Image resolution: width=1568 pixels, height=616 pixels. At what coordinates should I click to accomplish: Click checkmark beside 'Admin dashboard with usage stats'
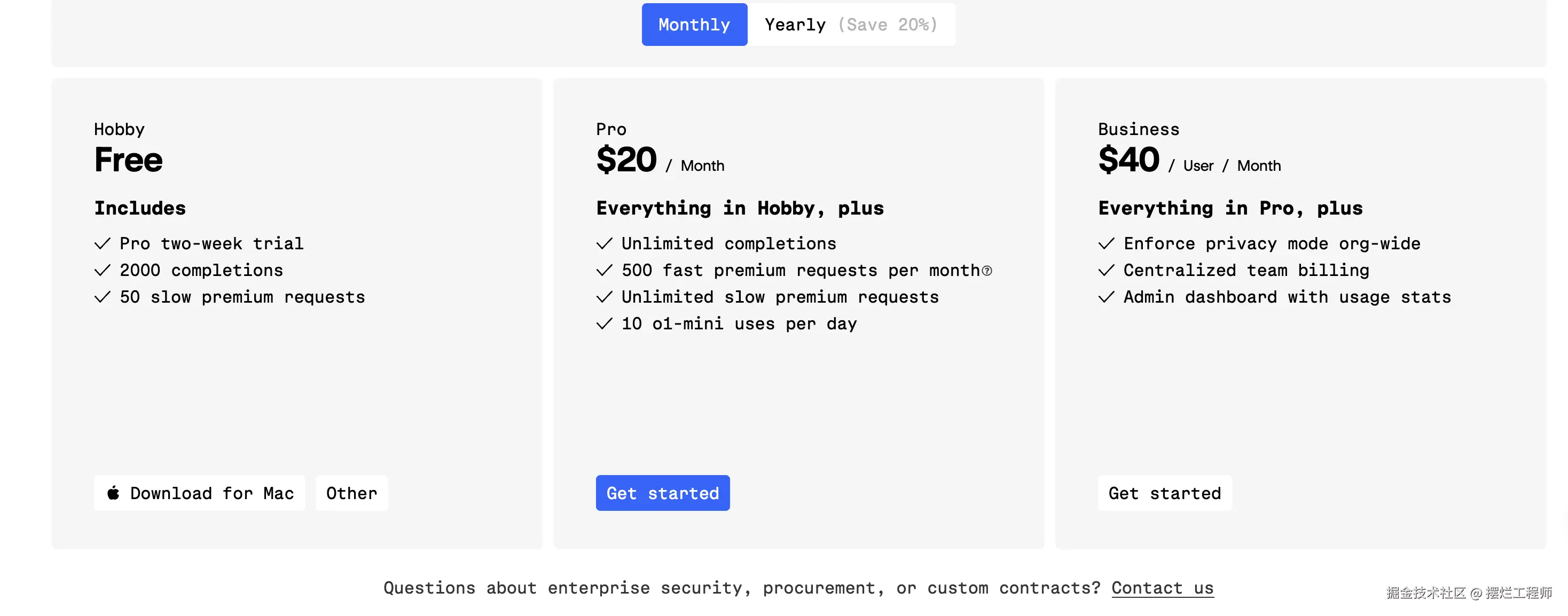1106,297
